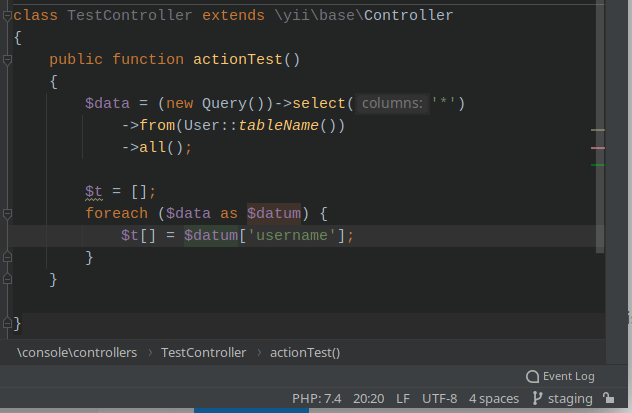Open PHP: 7.4 language level selector

tap(316, 398)
